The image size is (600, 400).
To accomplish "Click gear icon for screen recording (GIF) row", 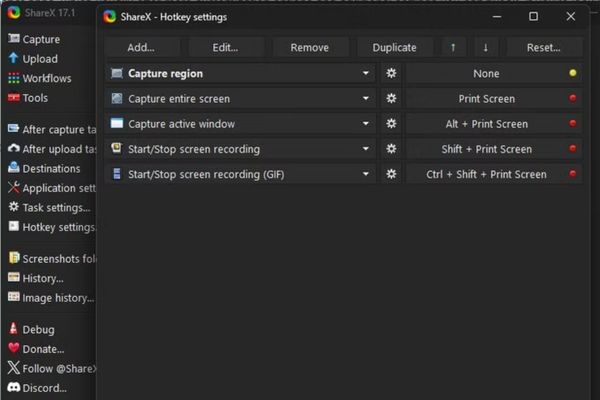I will click(391, 174).
